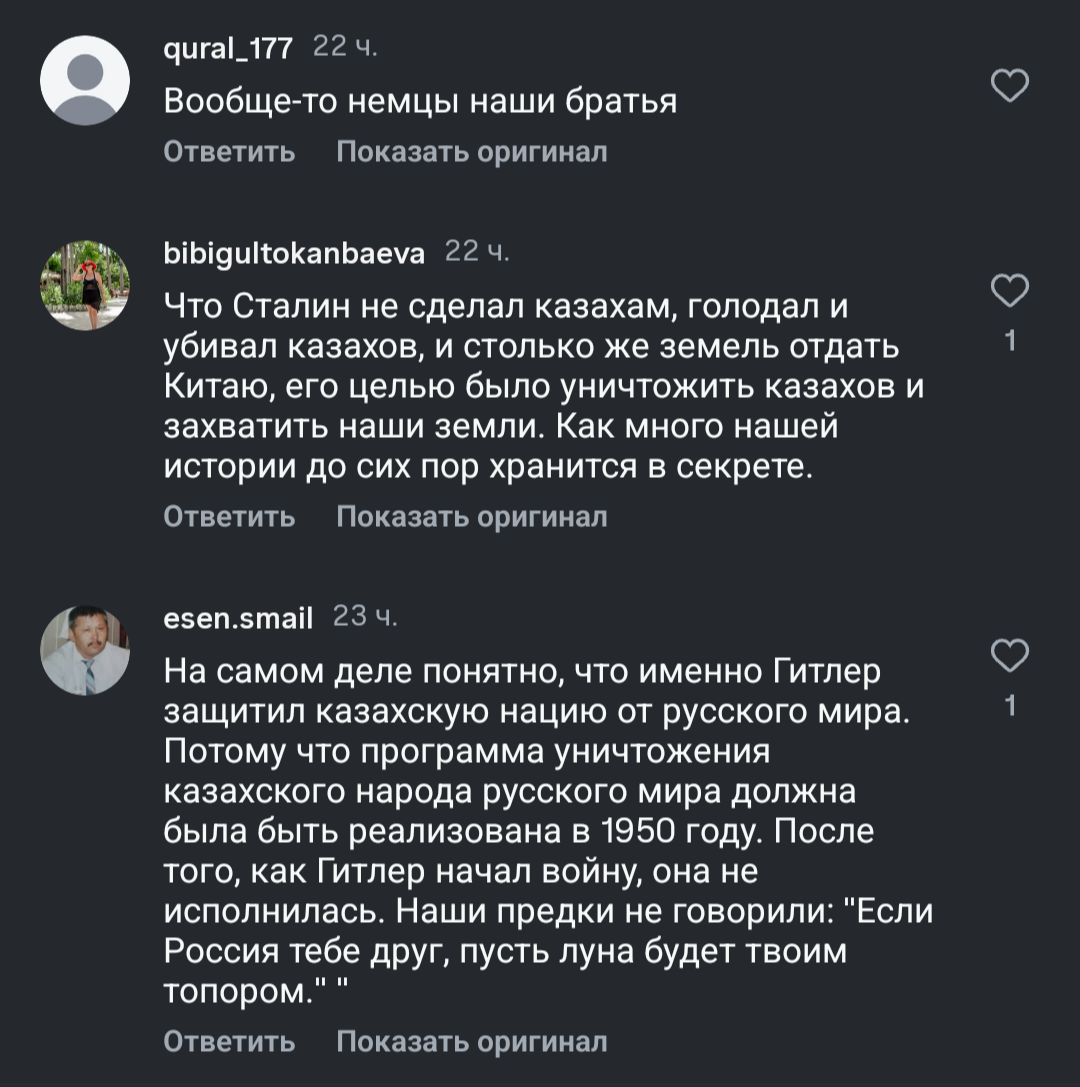
Task: Show original text of qural_177's comment
Action: coord(471,152)
